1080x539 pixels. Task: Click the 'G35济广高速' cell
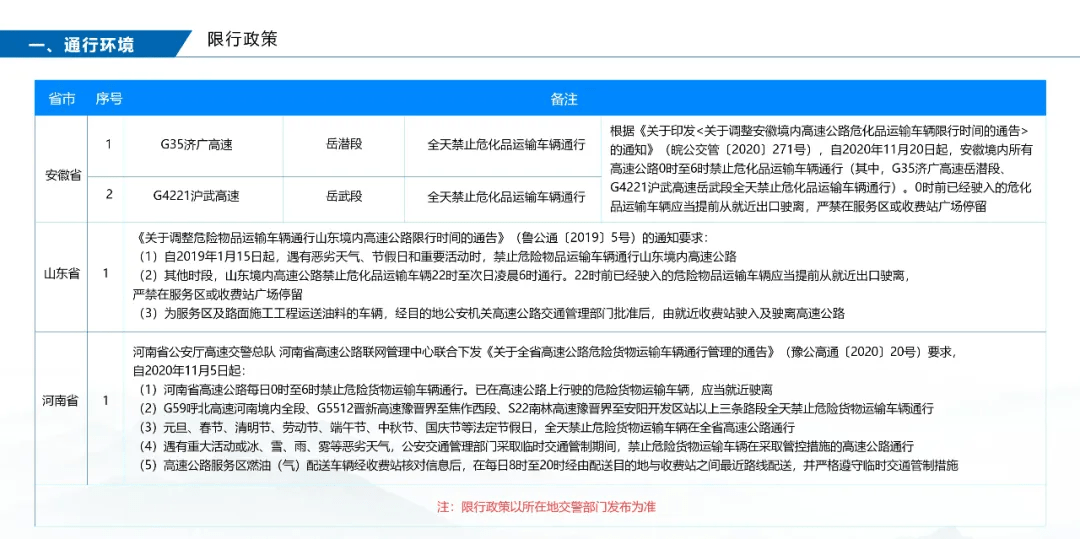(196, 145)
